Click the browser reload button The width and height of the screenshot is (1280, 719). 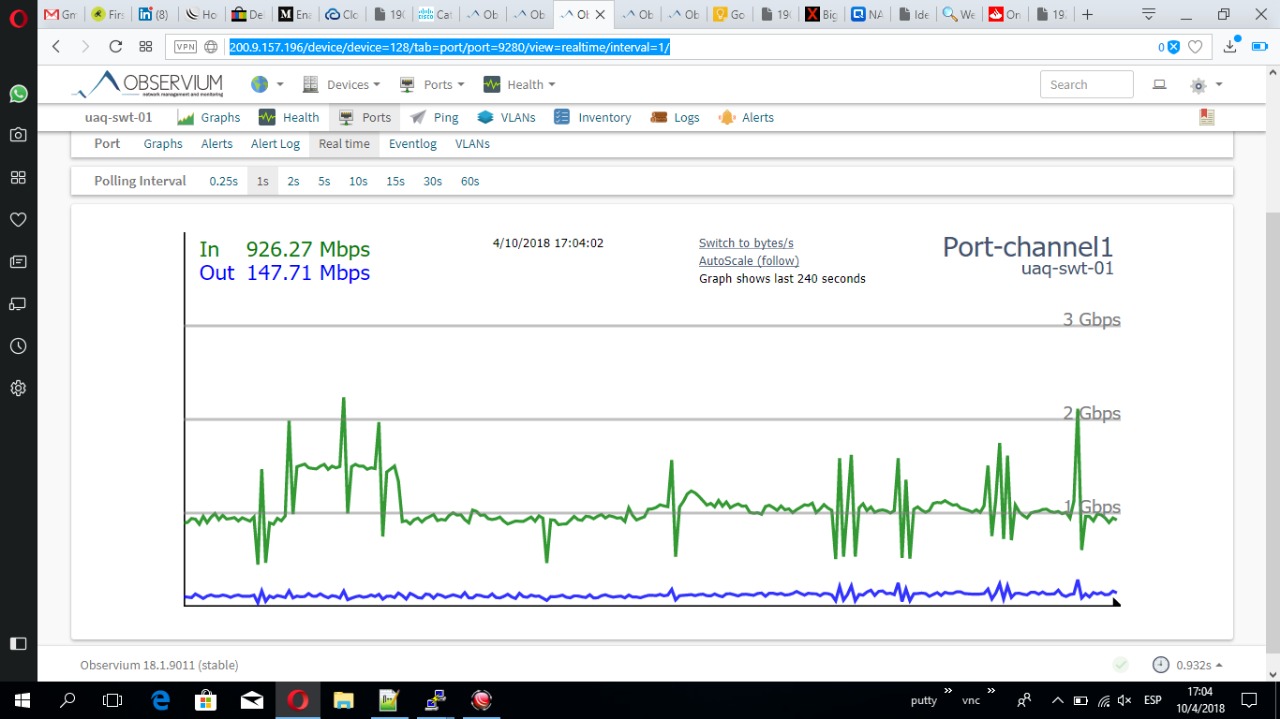[x=115, y=46]
